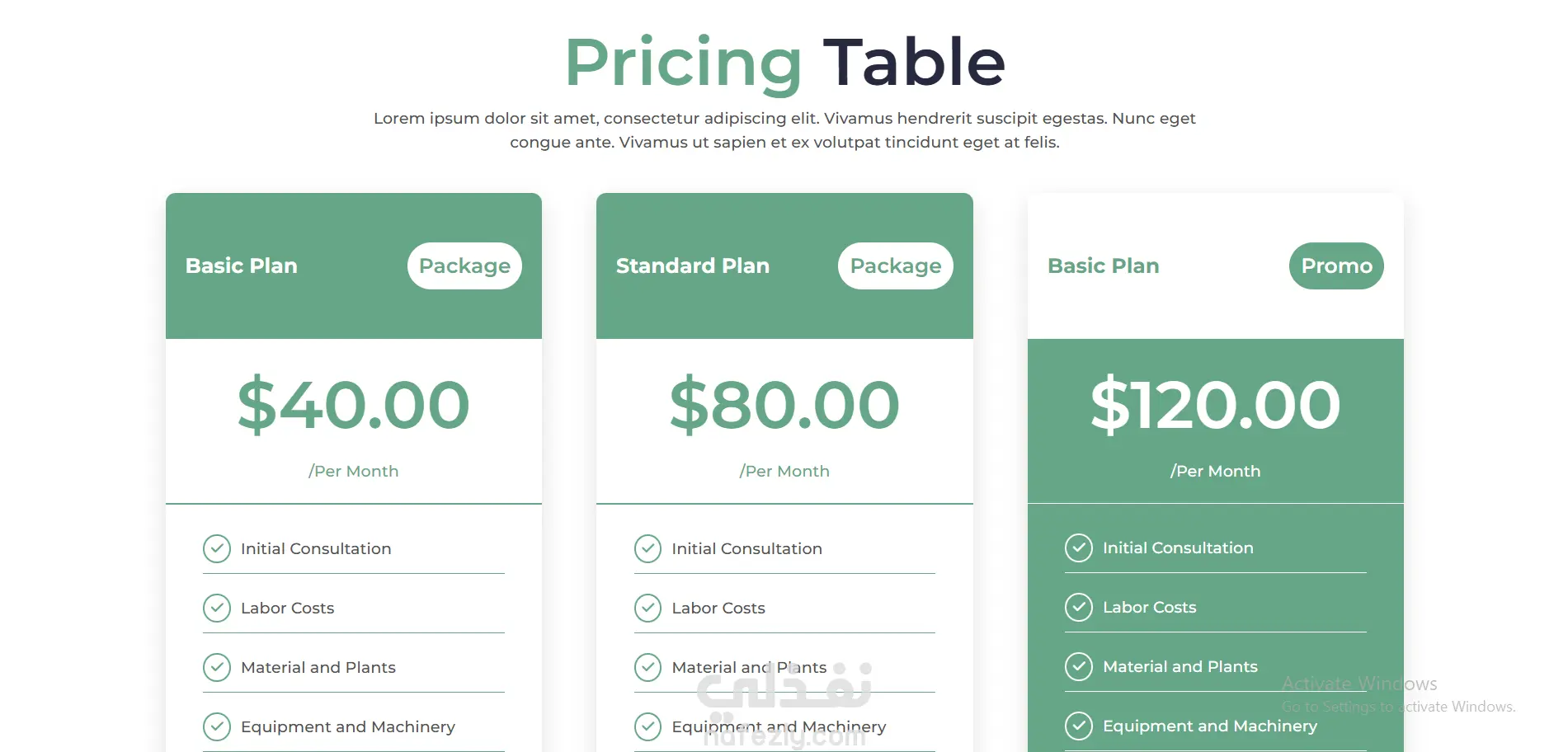Click check icon beside Standard Plan's Initial Consultation
Image resolution: width=1568 pixels, height=752 pixels.
(647, 548)
